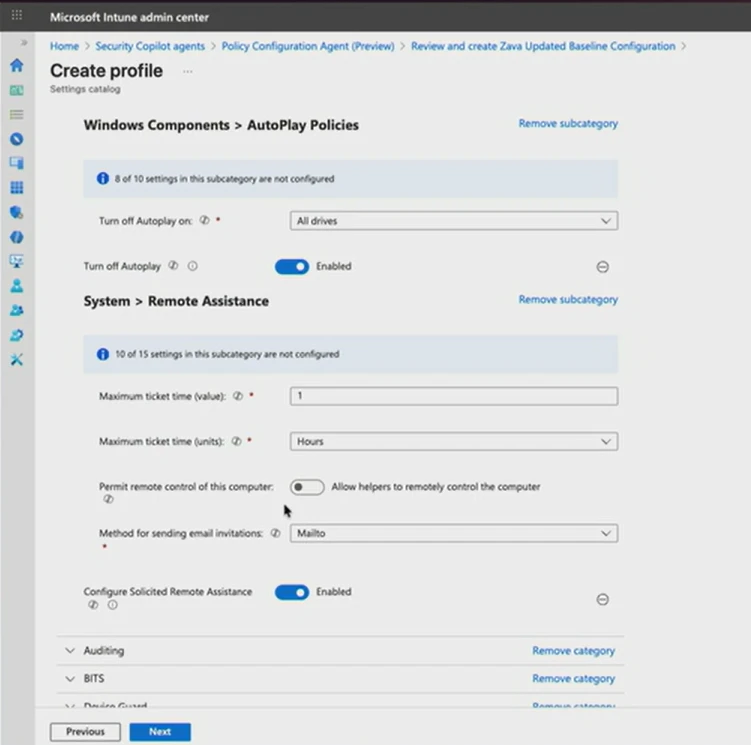Image resolution: width=751 pixels, height=745 pixels.
Task: Open the Tenant administration icon in sidebar
Action: pos(17,335)
